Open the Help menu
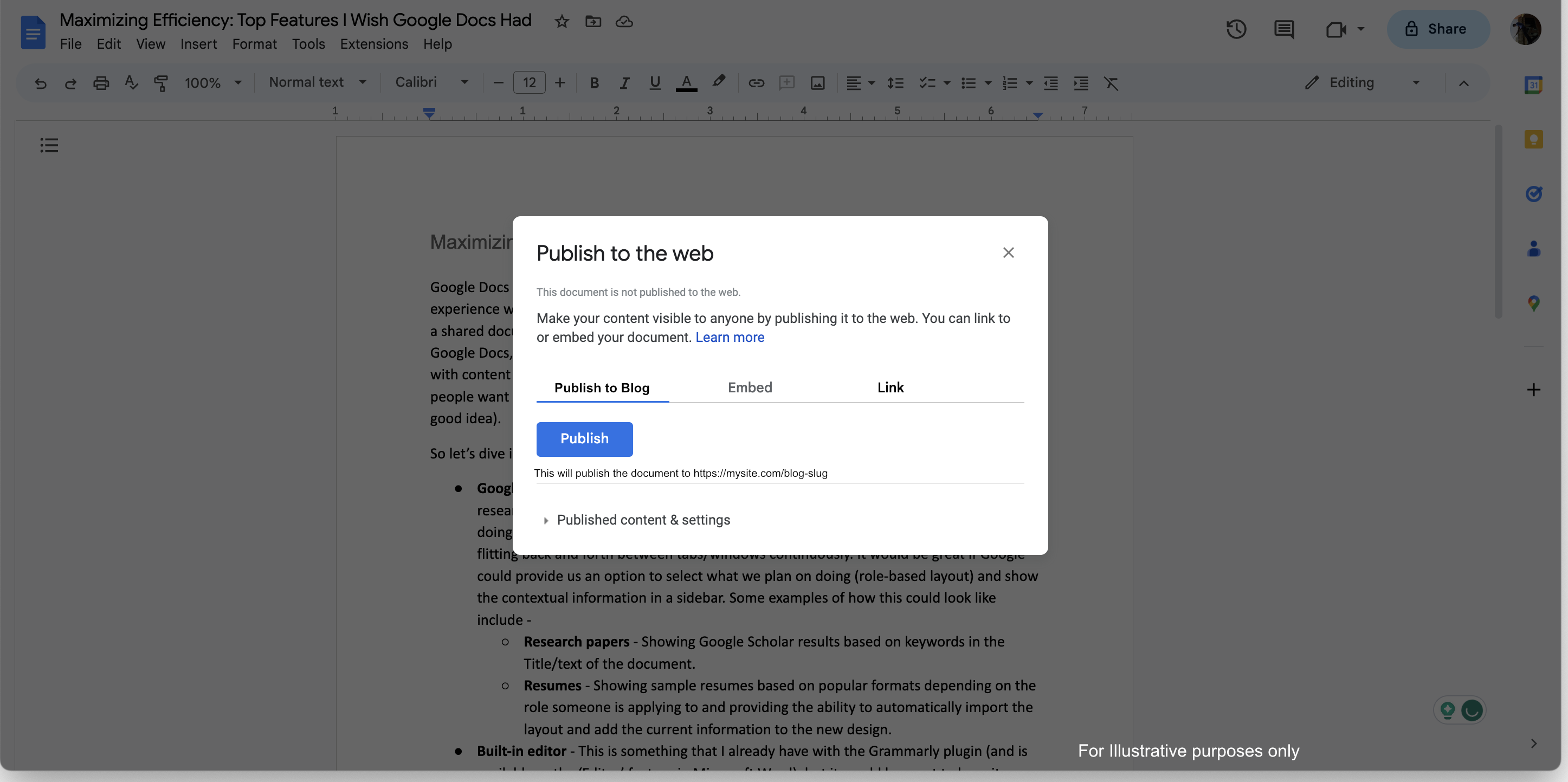Viewport: 1568px width, 782px height. 437,44
